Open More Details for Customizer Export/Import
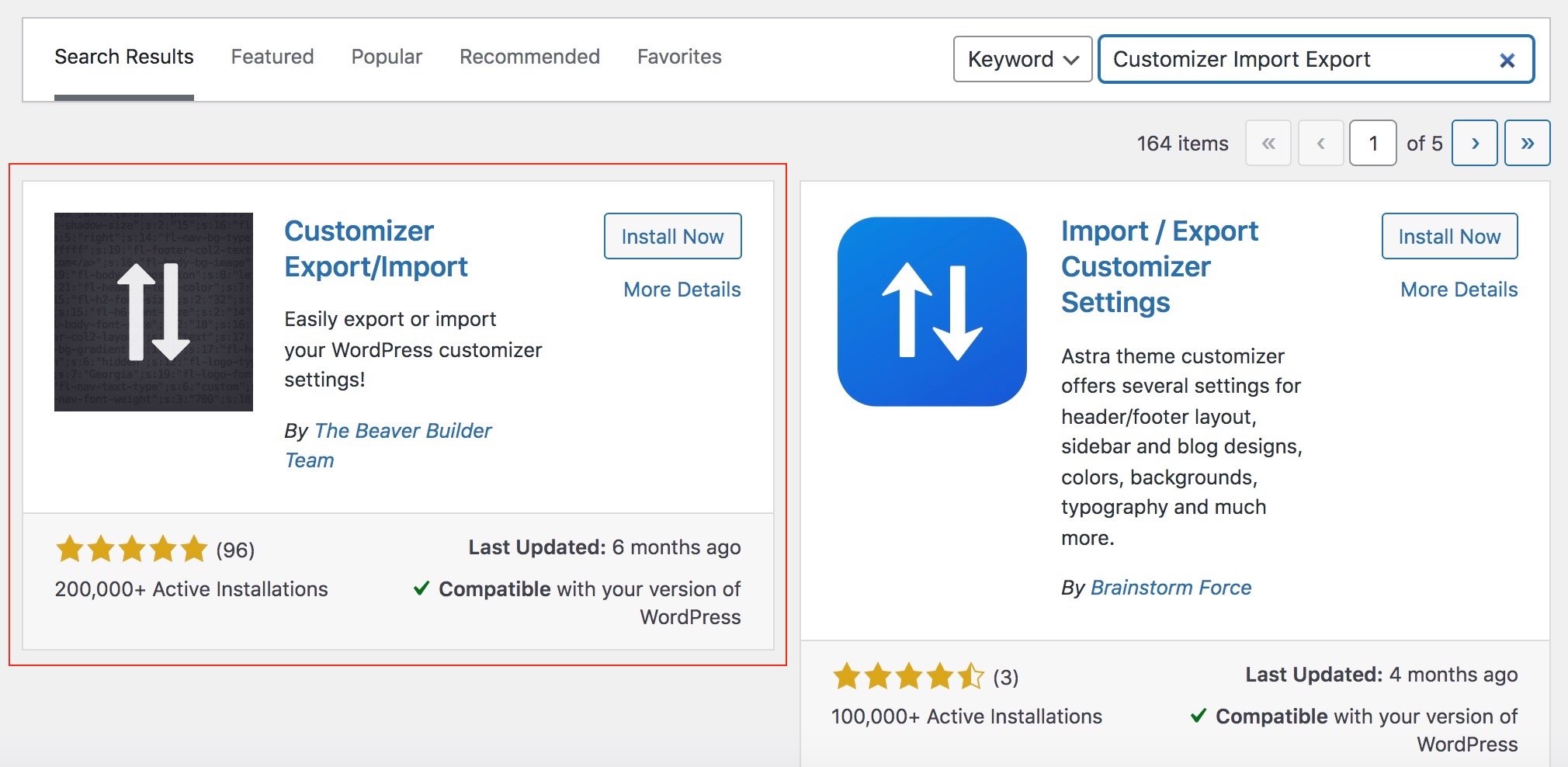The width and height of the screenshot is (1568, 767). (x=682, y=290)
